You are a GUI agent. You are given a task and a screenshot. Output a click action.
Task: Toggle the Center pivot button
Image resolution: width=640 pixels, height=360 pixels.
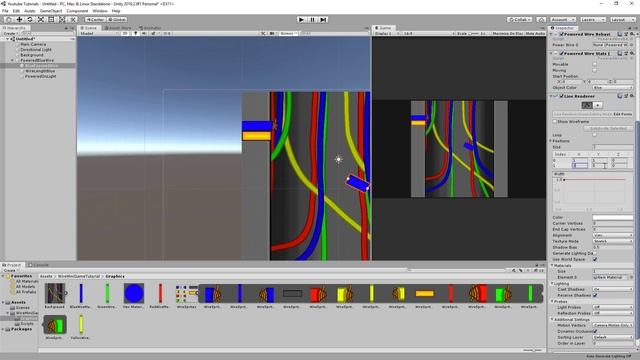[95, 20]
